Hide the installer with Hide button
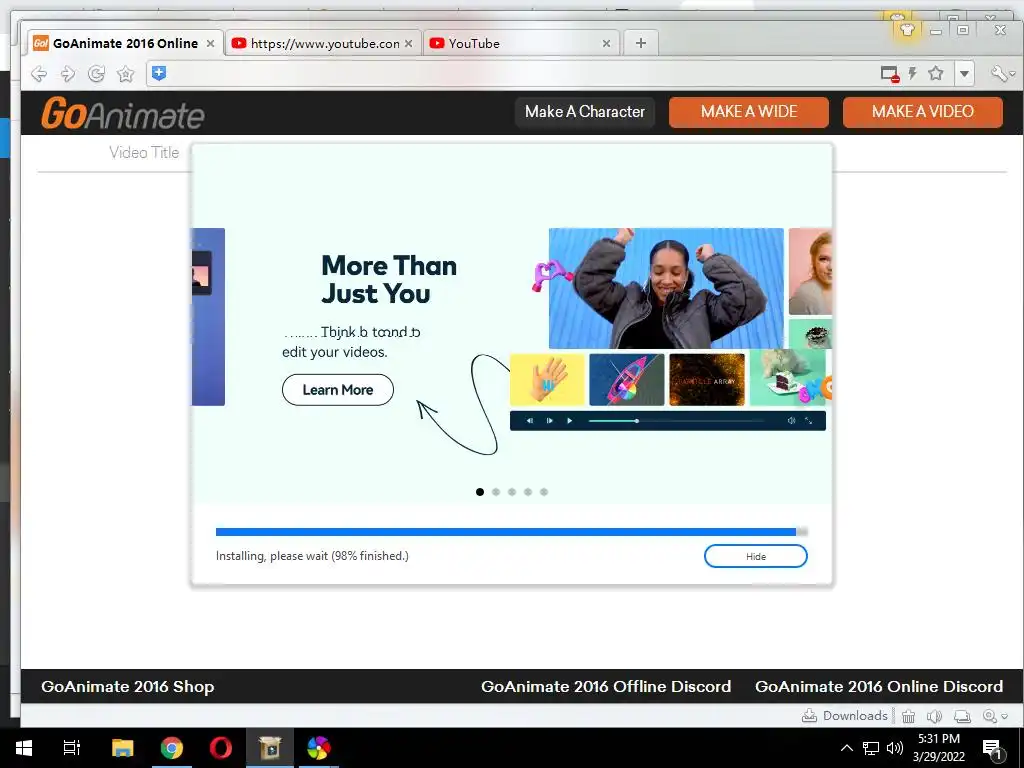Screen dimensions: 1024x768 (756, 556)
